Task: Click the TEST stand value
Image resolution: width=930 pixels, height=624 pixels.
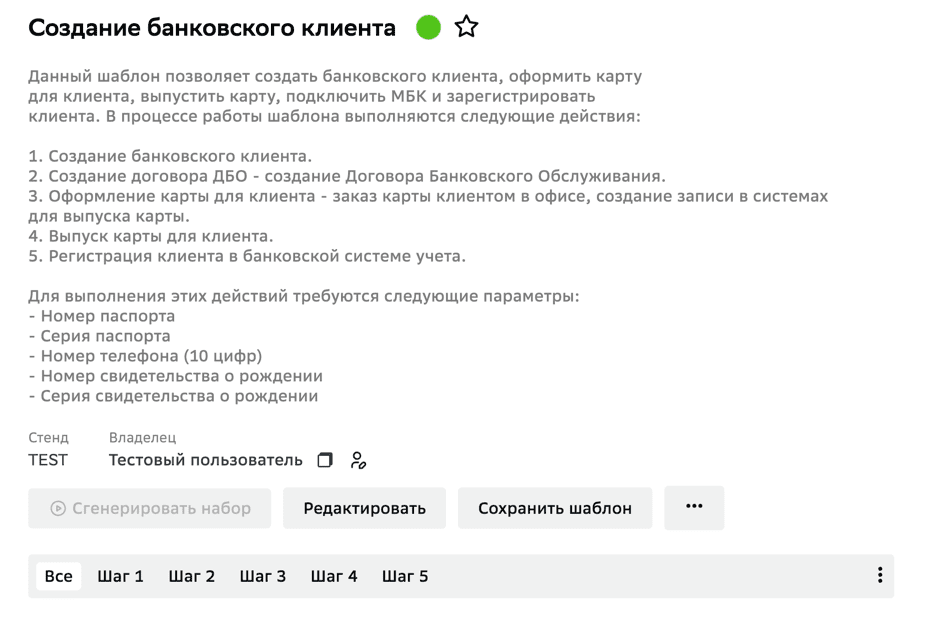Action: pos(48,460)
